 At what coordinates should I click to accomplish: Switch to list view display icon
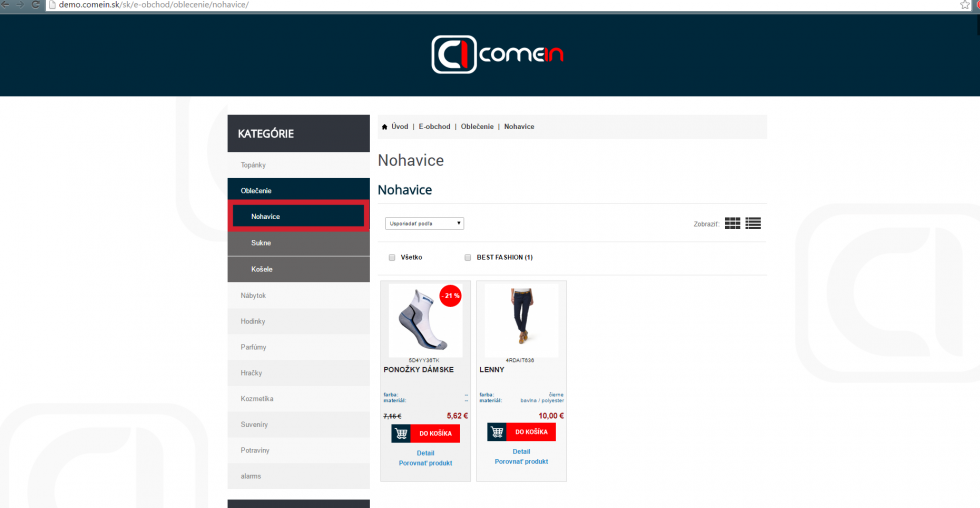point(753,223)
